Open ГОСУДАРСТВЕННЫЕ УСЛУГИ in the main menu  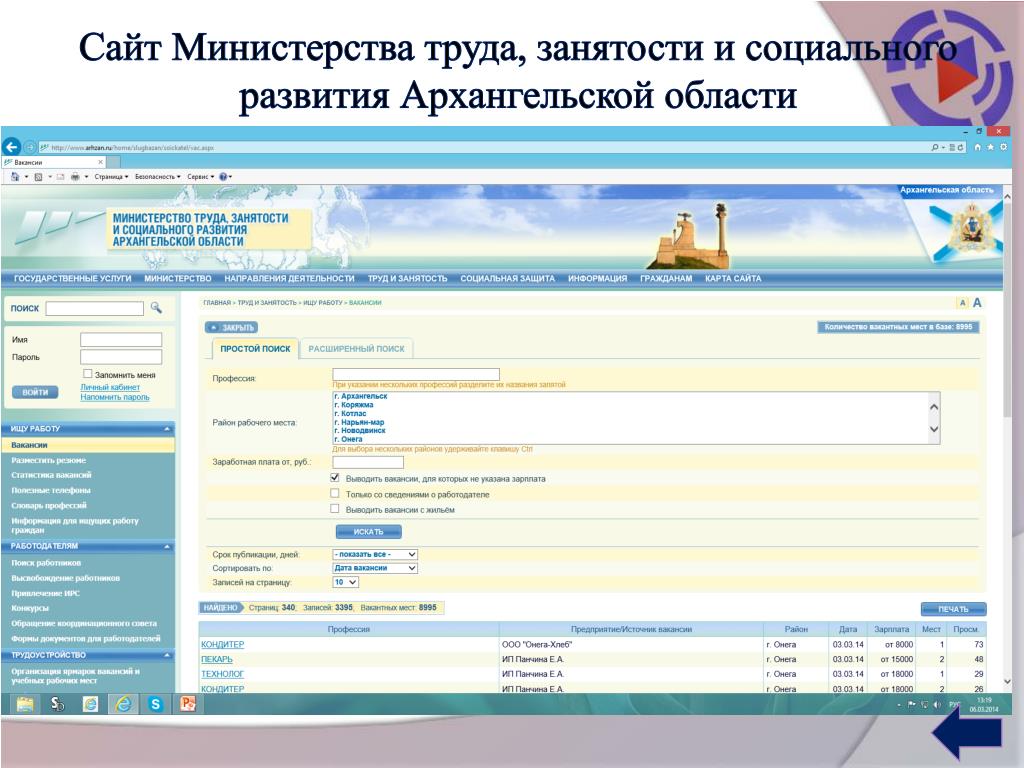pos(72,278)
